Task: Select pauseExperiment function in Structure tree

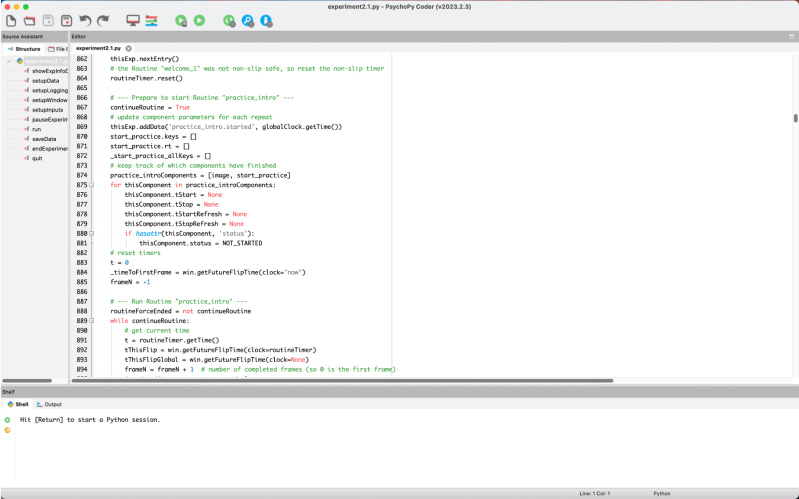Action: tap(46, 119)
